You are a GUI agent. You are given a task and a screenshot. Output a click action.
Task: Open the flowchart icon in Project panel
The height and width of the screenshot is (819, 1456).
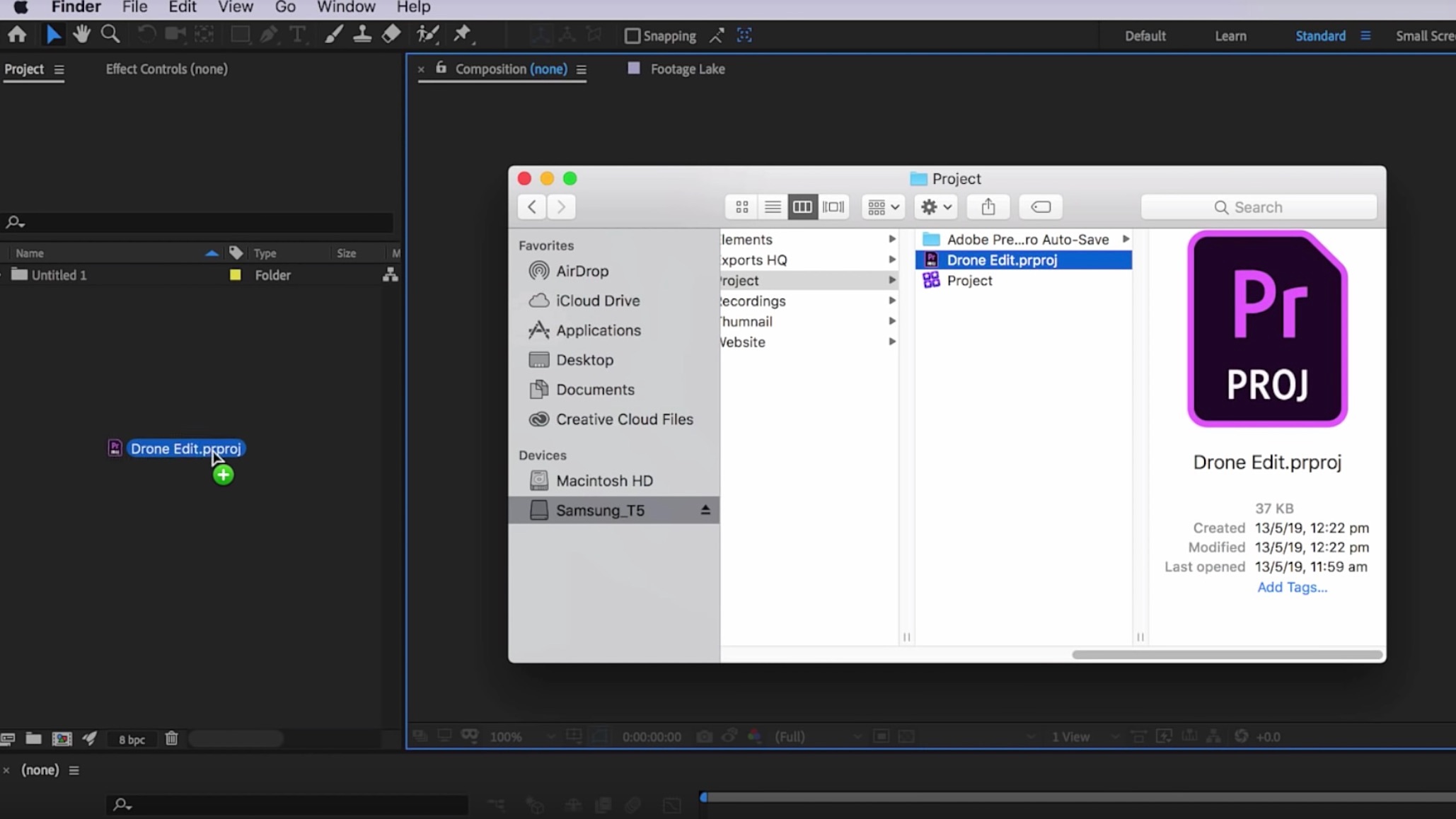click(390, 275)
